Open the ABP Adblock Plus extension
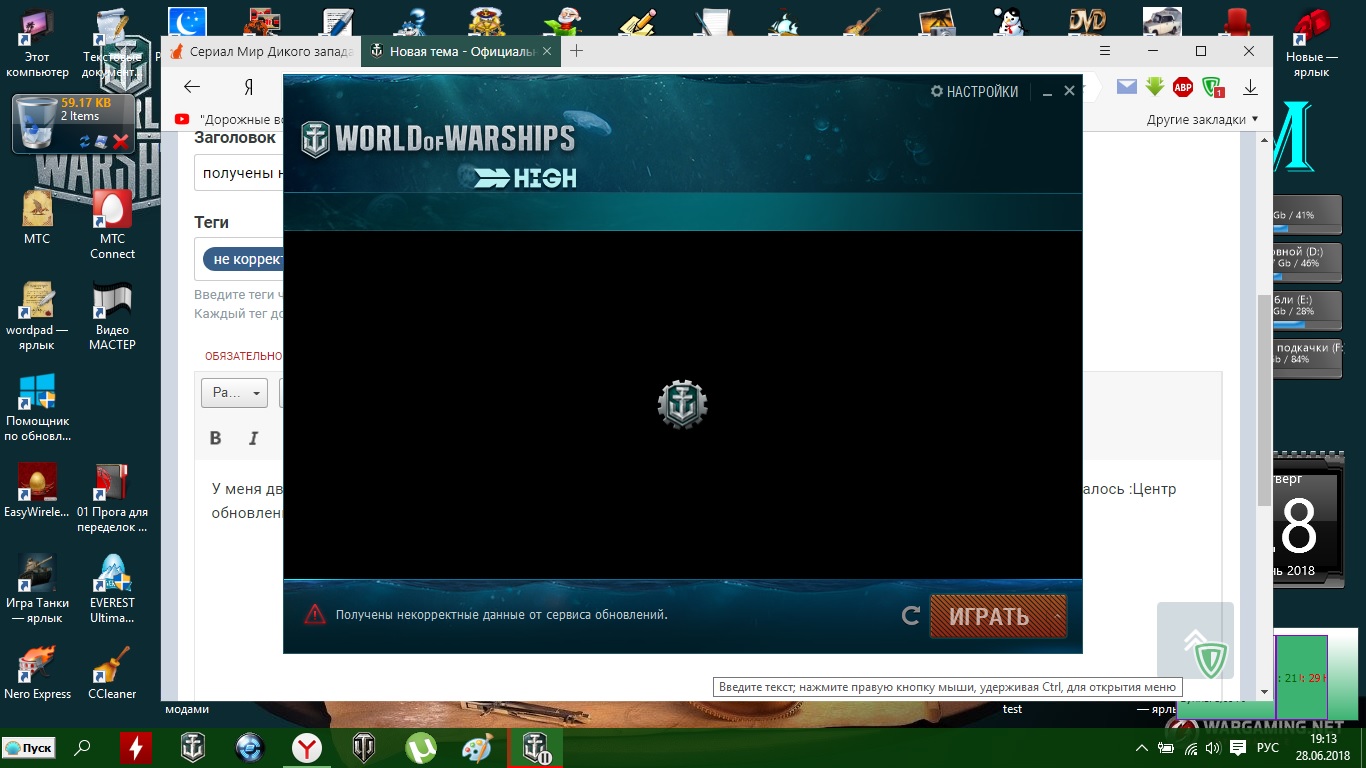The image size is (1366, 768). tap(1183, 87)
